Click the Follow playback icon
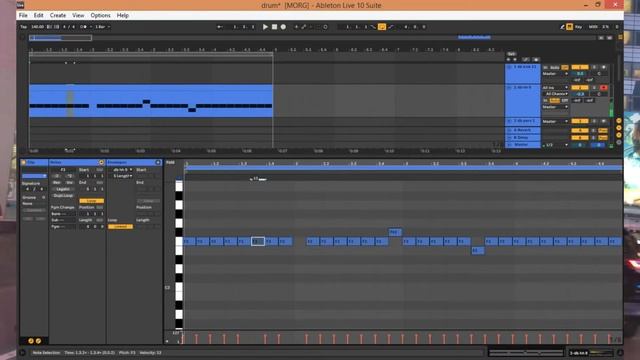 (220, 27)
